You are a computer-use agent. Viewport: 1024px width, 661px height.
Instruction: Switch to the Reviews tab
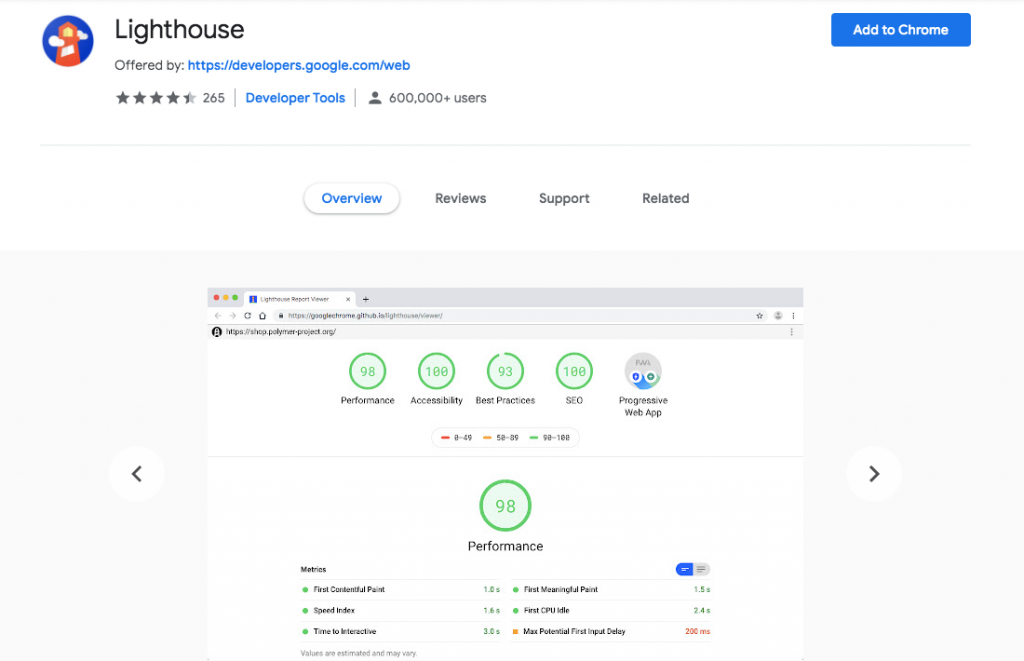pyautogui.click(x=460, y=199)
